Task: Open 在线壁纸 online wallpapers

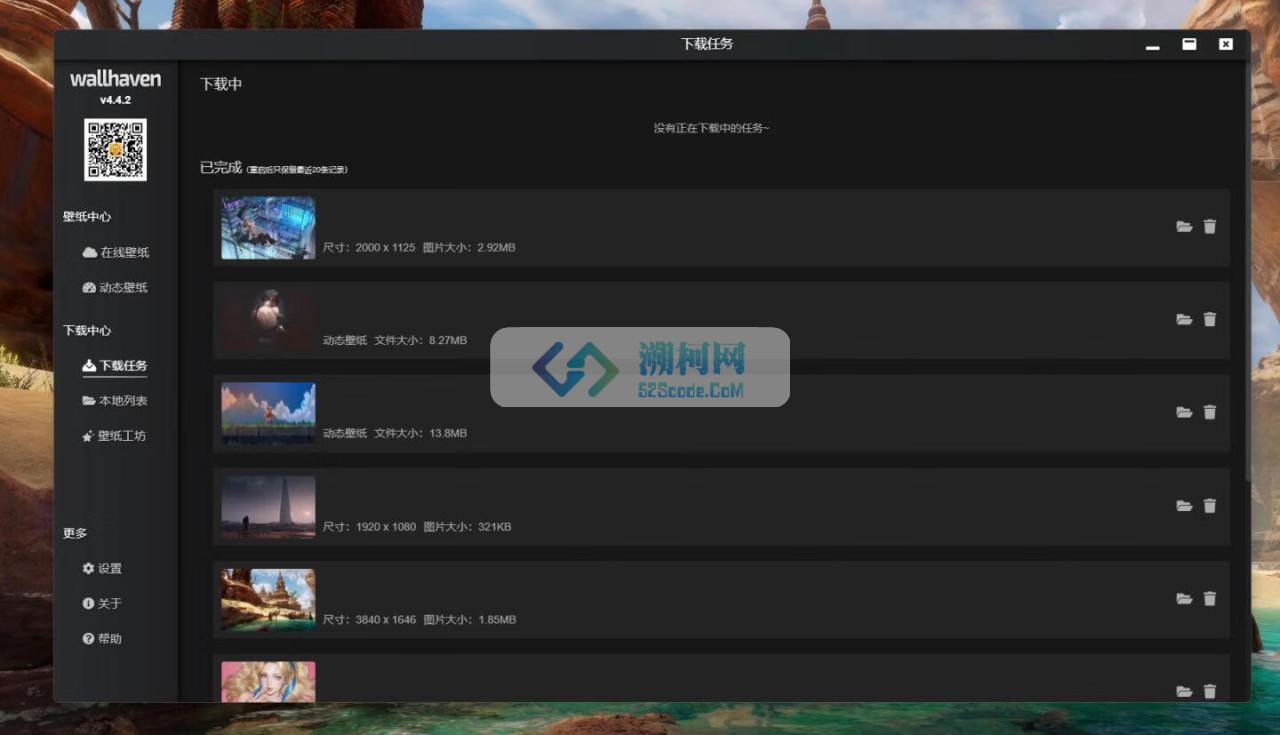Action: (116, 253)
